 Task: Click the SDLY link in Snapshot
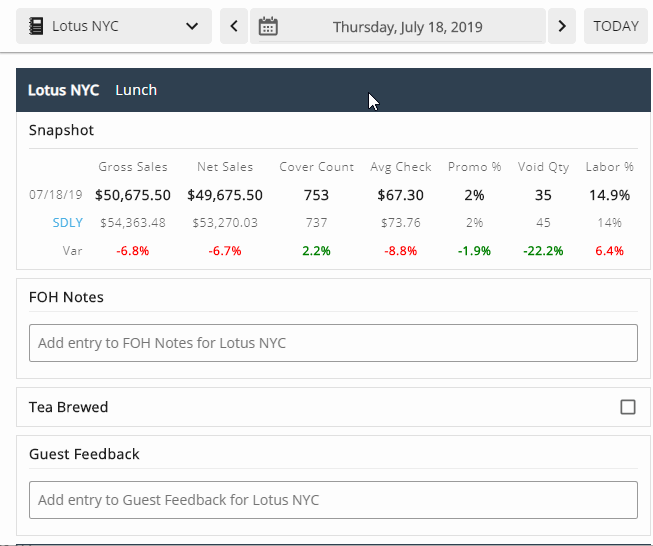pyautogui.click(x=68, y=223)
